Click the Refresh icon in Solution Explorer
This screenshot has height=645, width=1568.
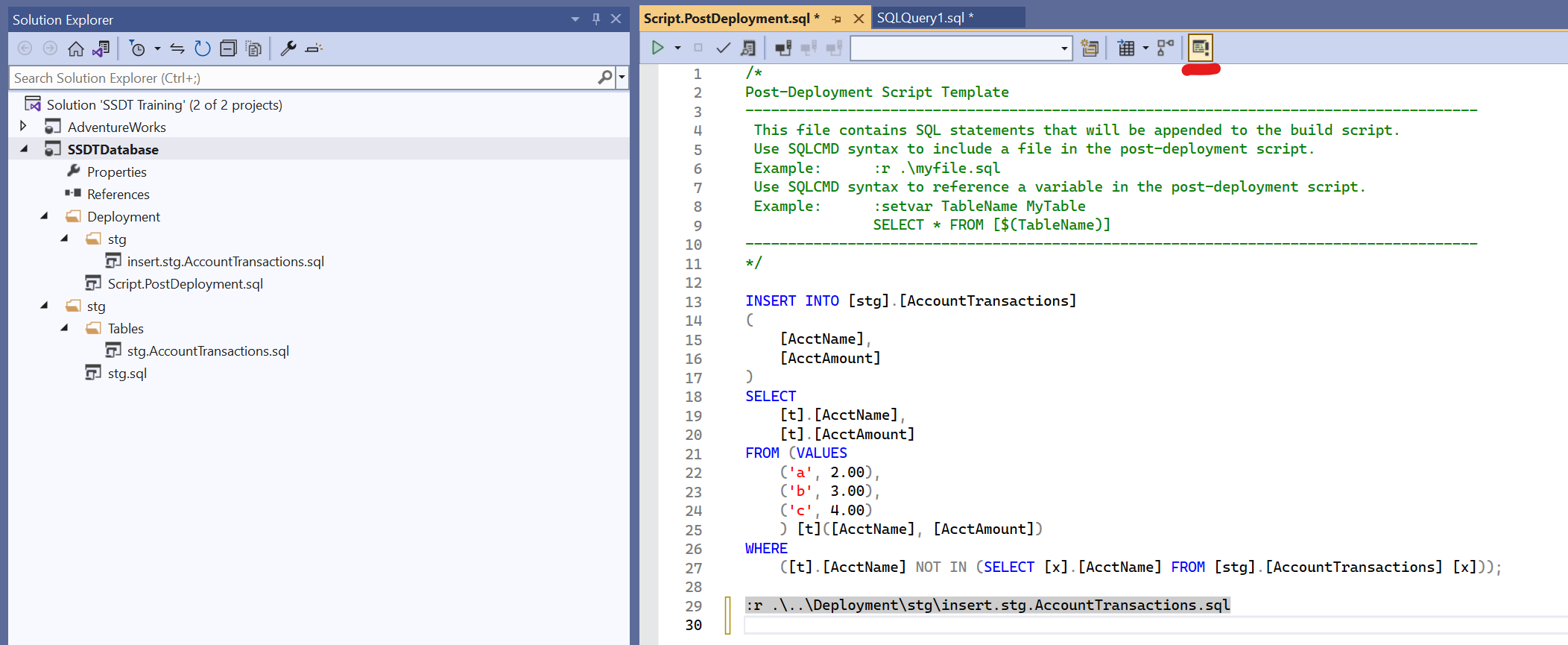coord(202,48)
